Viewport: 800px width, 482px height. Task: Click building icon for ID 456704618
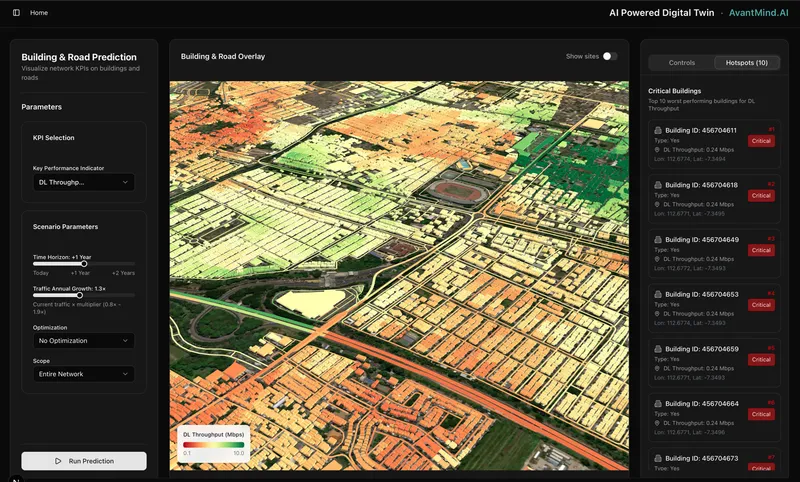pos(658,185)
